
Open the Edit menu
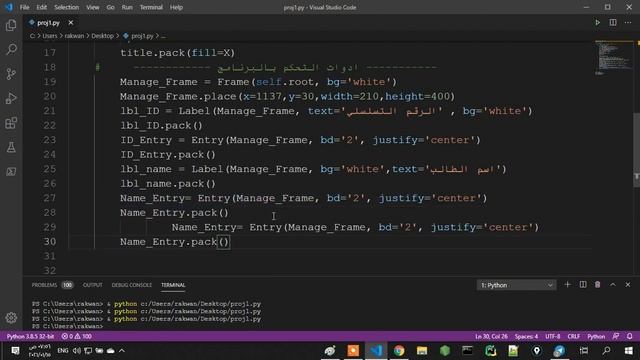click(x=41, y=7)
